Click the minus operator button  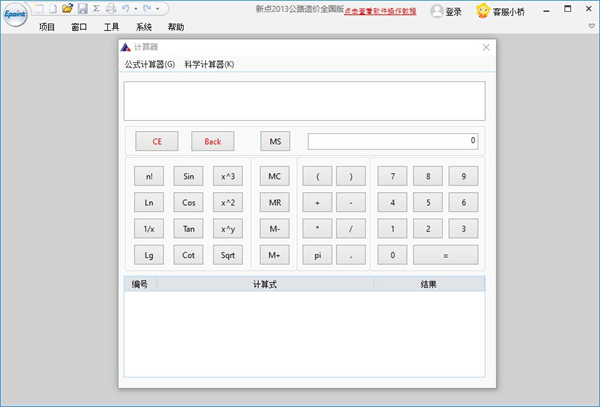pyautogui.click(x=351, y=202)
